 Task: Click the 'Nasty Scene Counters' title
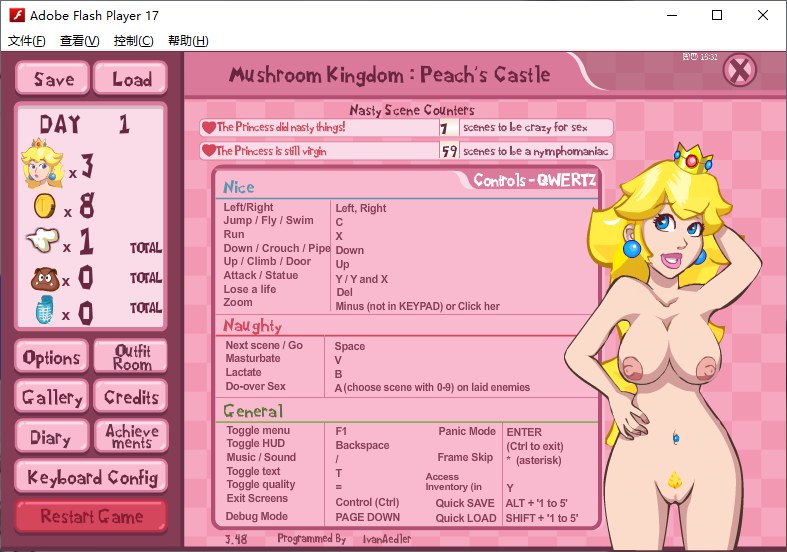point(412,110)
